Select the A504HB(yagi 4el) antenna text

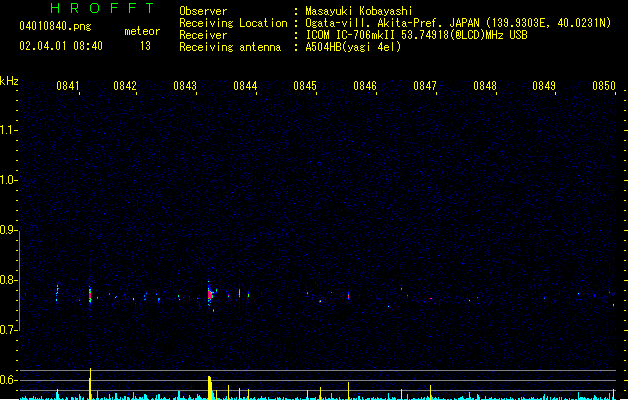point(353,47)
